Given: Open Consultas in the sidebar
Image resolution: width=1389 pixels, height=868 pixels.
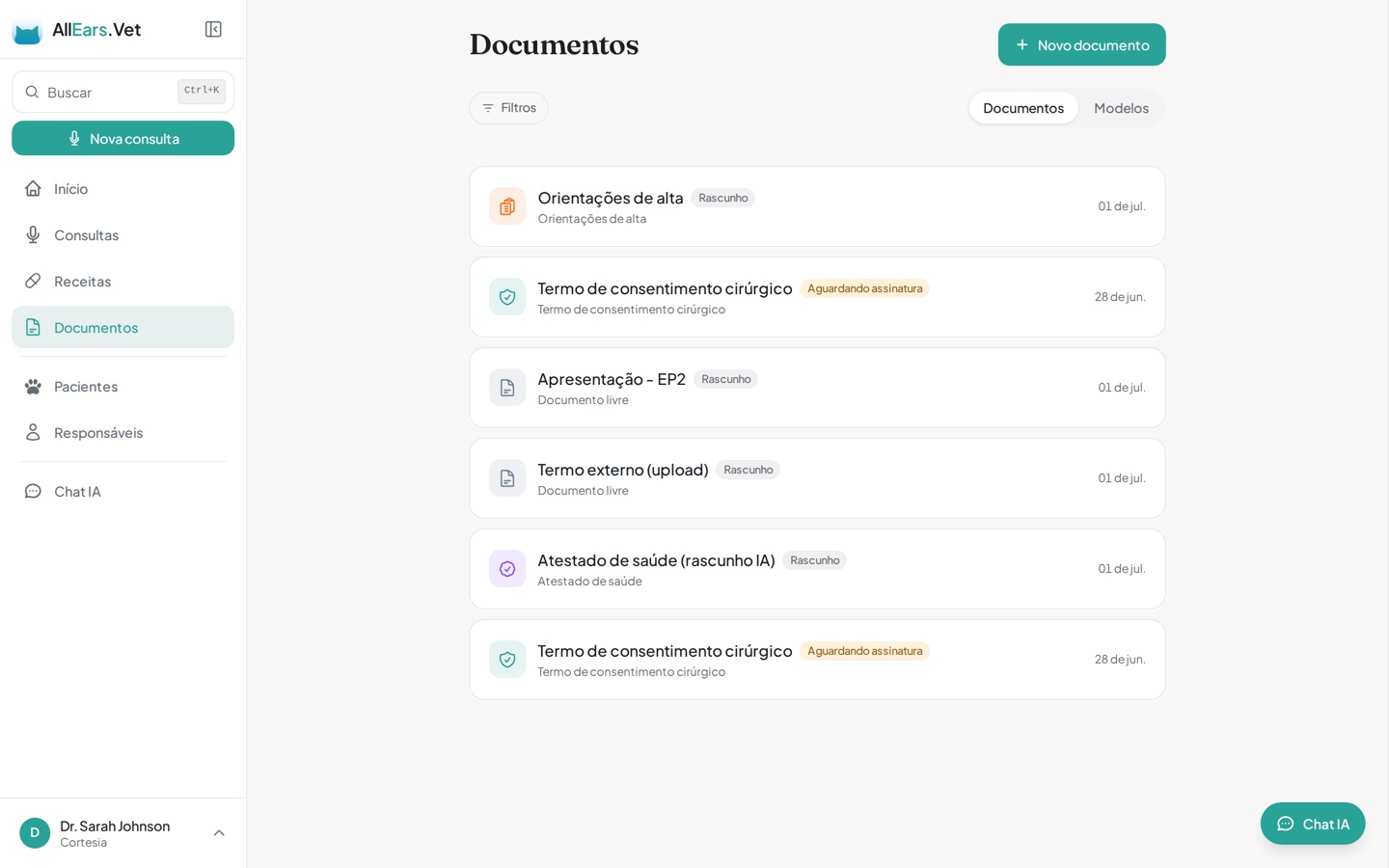Looking at the screenshot, I should [123, 234].
